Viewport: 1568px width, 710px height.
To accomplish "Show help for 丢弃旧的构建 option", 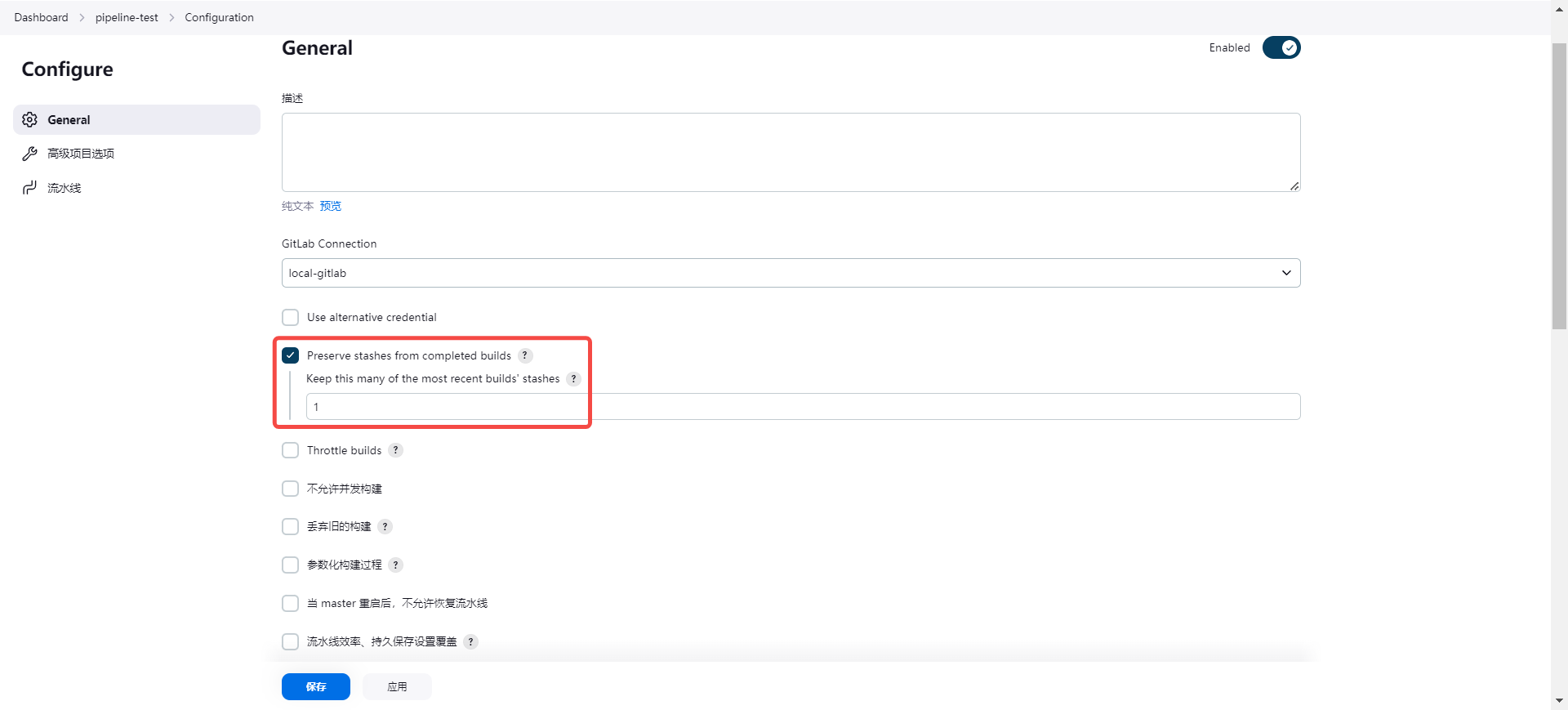I will [385, 527].
